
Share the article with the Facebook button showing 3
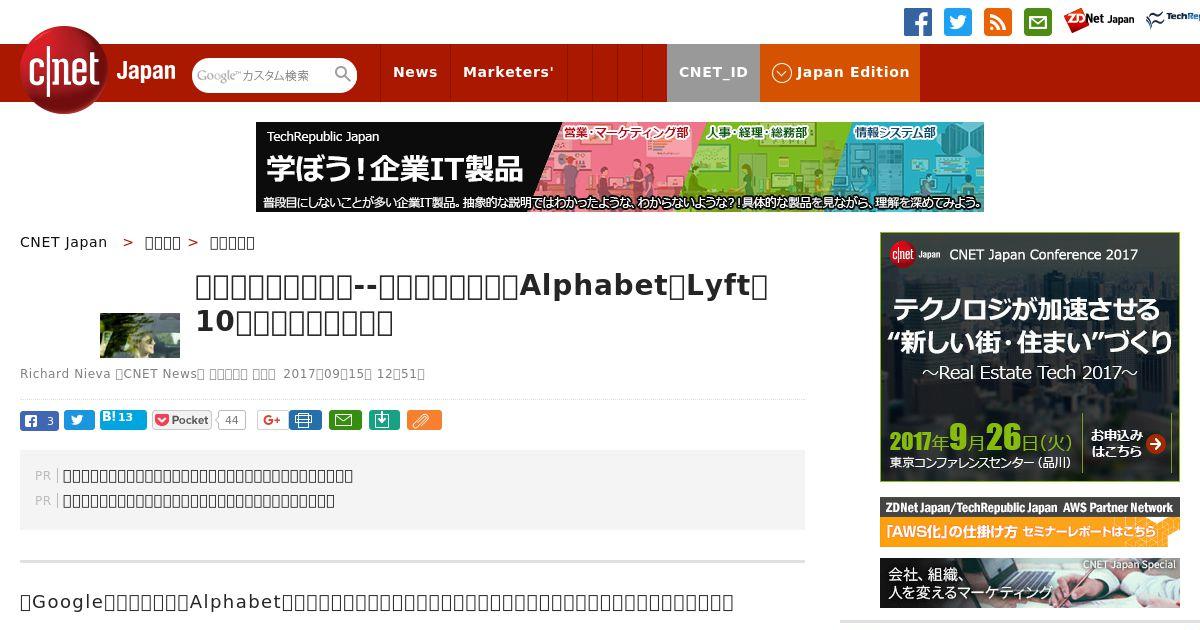39,421
